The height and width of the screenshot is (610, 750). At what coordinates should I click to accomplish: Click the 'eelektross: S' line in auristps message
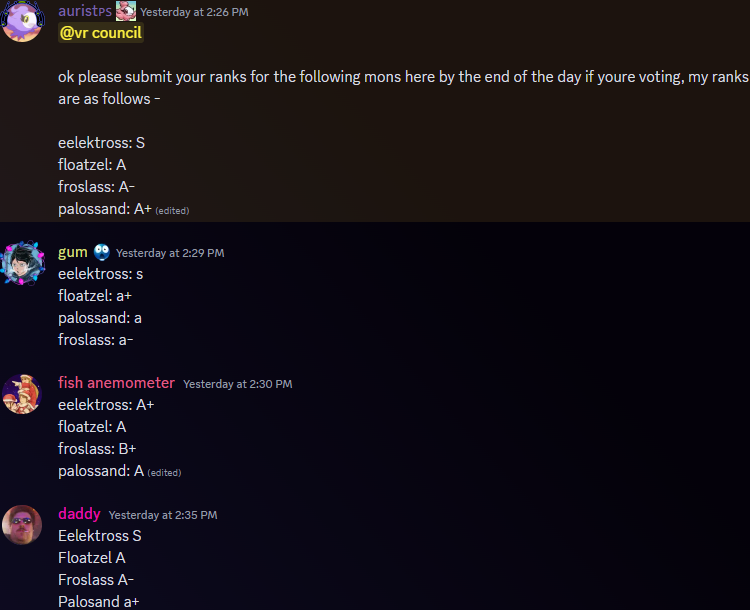(x=101, y=143)
